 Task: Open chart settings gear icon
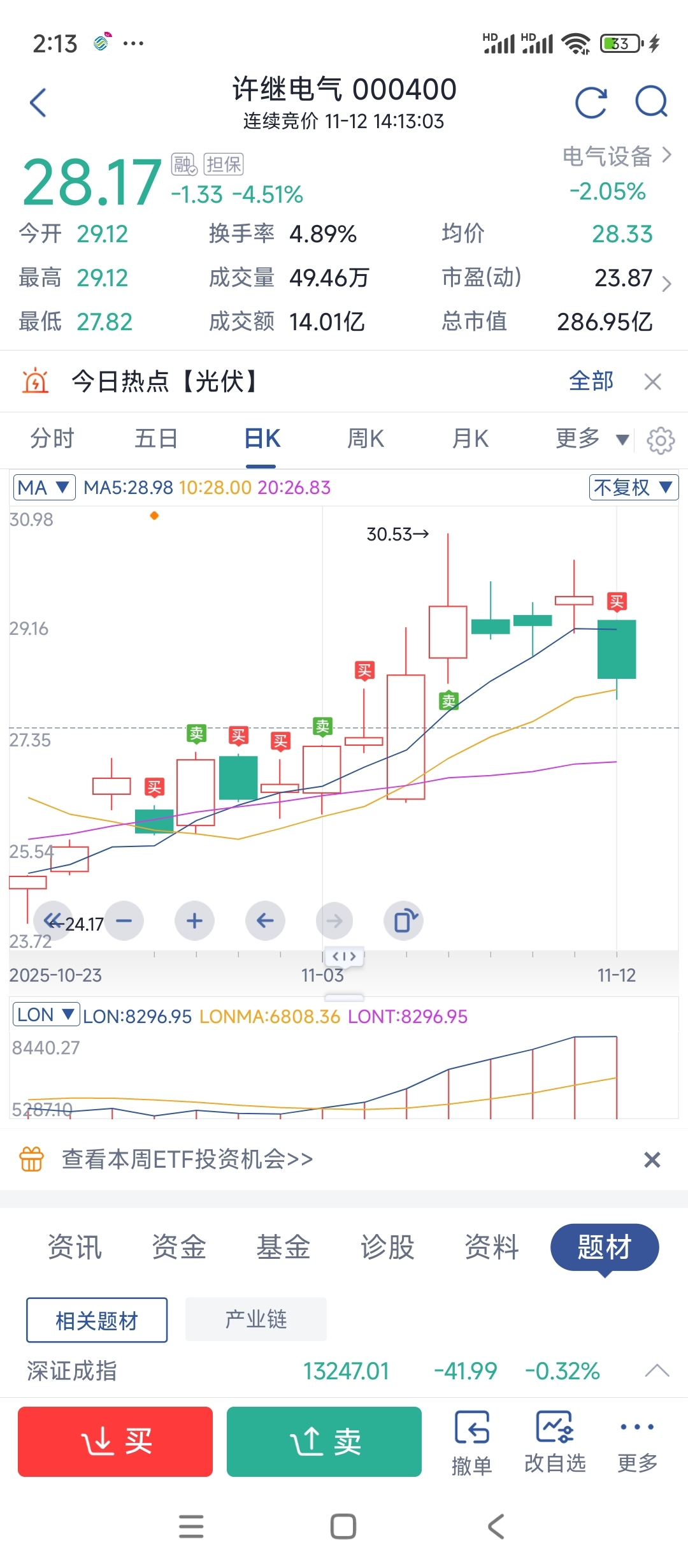(x=661, y=440)
